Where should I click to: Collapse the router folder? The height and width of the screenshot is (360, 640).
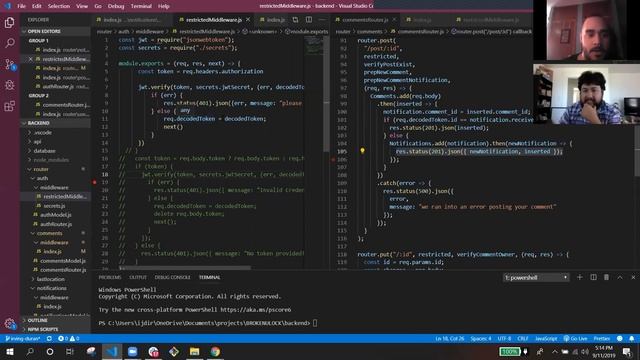click(x=40, y=169)
